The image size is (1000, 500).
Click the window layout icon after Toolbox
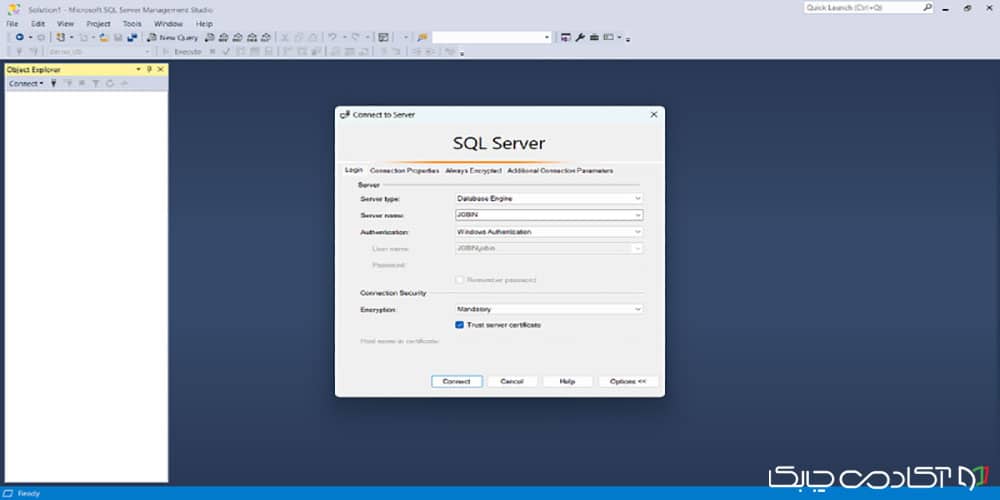[609, 37]
